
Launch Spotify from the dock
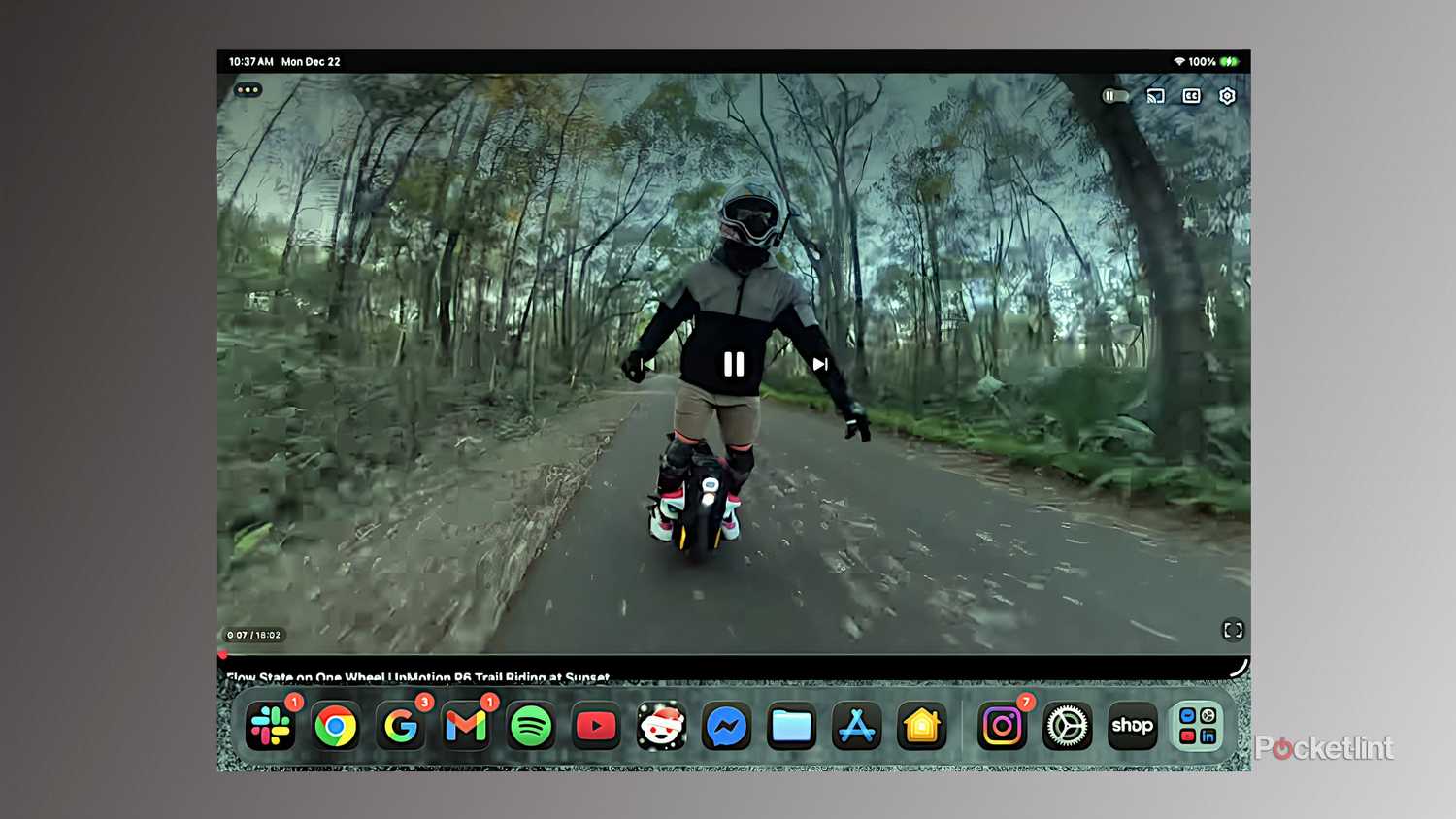coord(531,726)
